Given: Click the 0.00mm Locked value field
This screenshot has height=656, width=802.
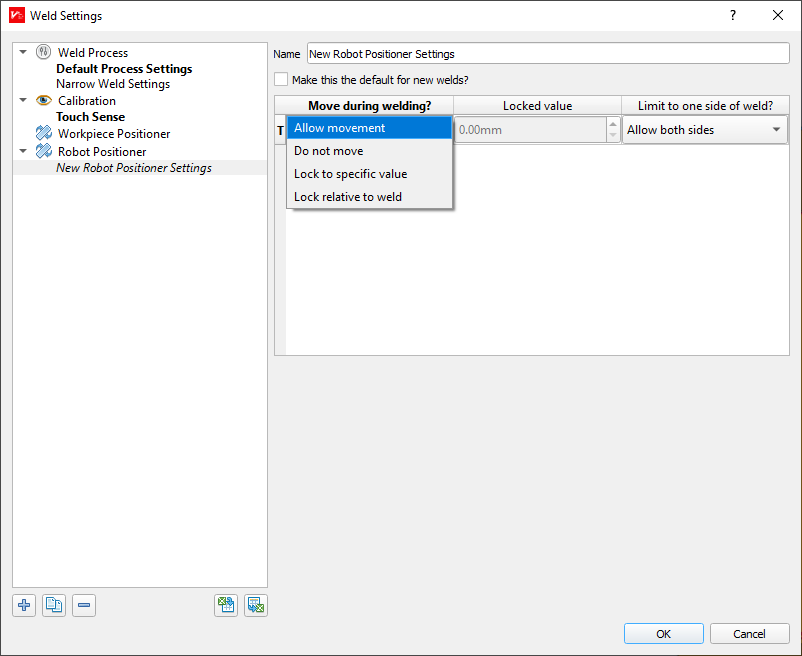Looking at the screenshot, I should click(x=530, y=130).
